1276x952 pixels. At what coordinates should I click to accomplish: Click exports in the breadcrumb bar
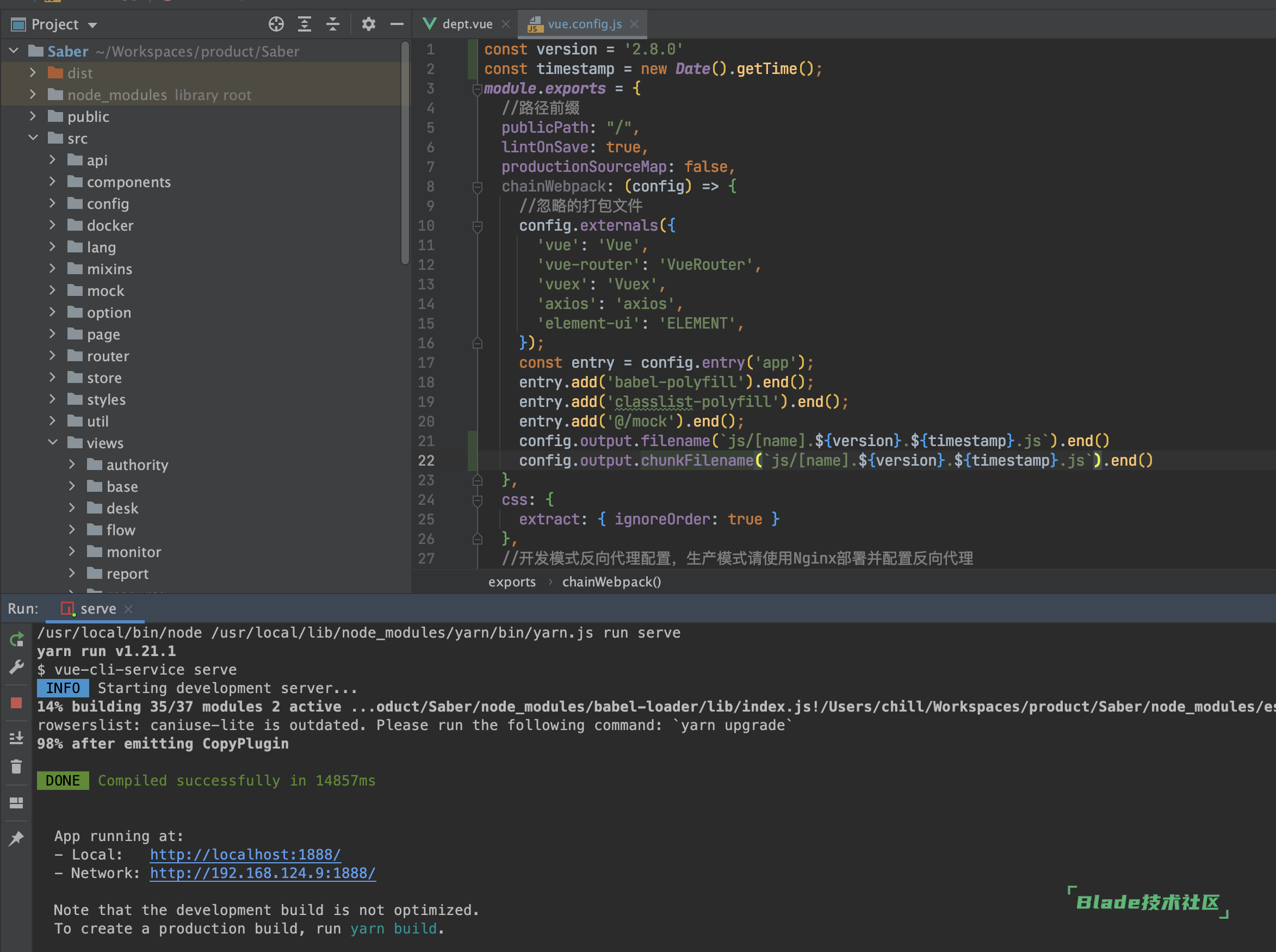(x=512, y=582)
